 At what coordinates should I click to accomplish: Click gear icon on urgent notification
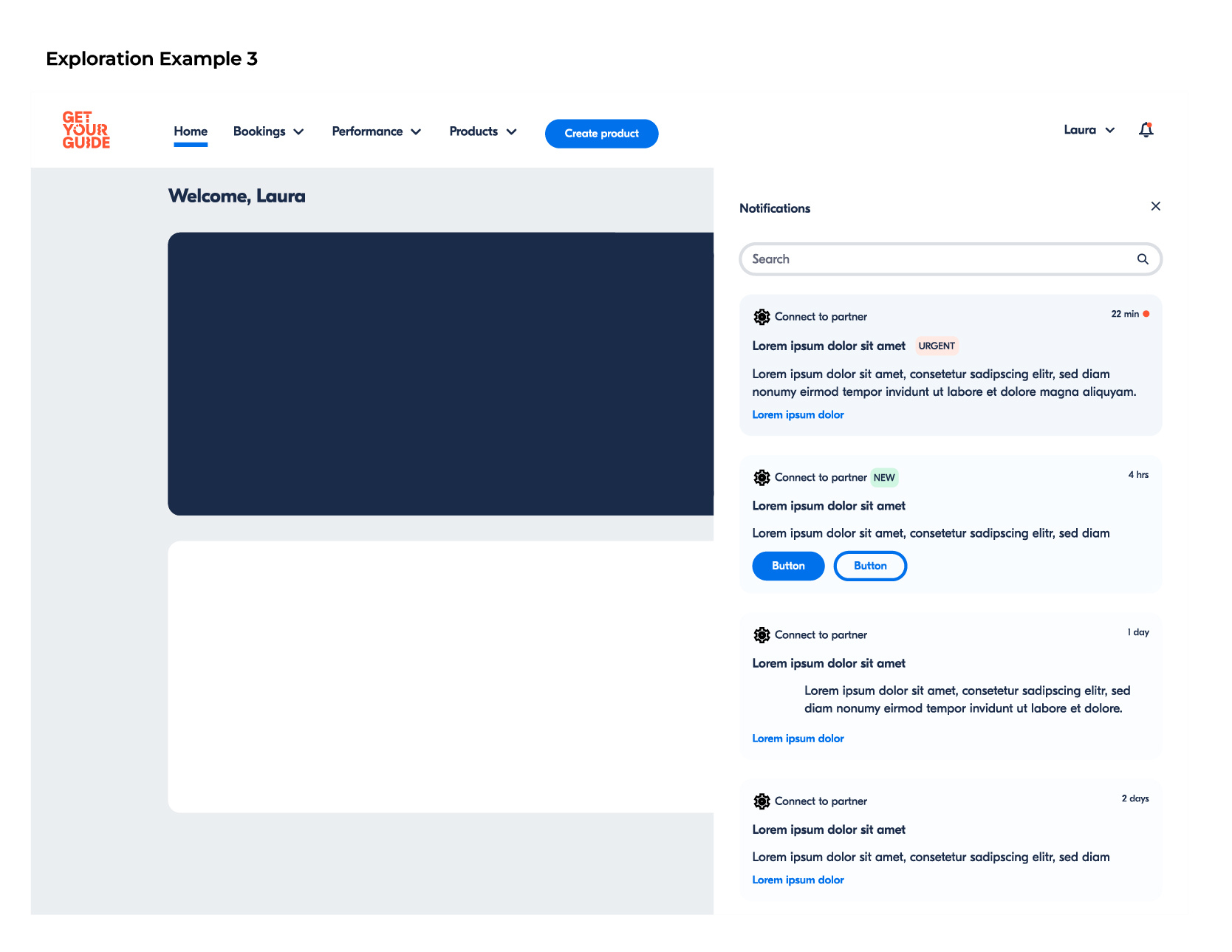762,317
